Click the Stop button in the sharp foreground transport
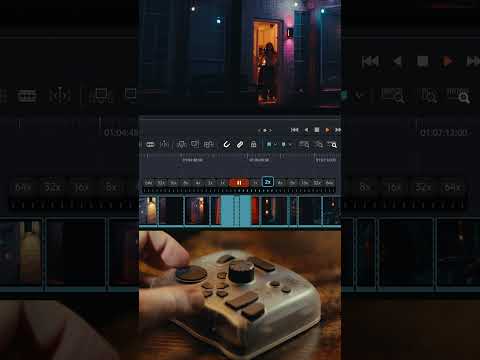 pyautogui.click(x=317, y=130)
